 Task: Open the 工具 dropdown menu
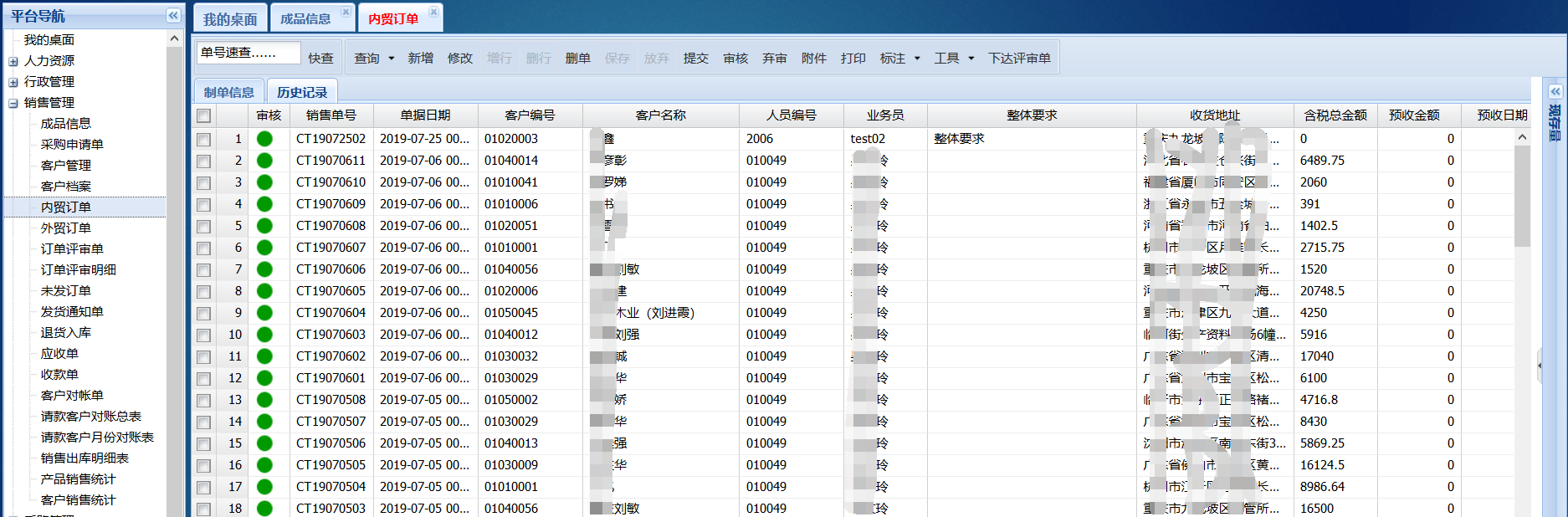(x=971, y=59)
